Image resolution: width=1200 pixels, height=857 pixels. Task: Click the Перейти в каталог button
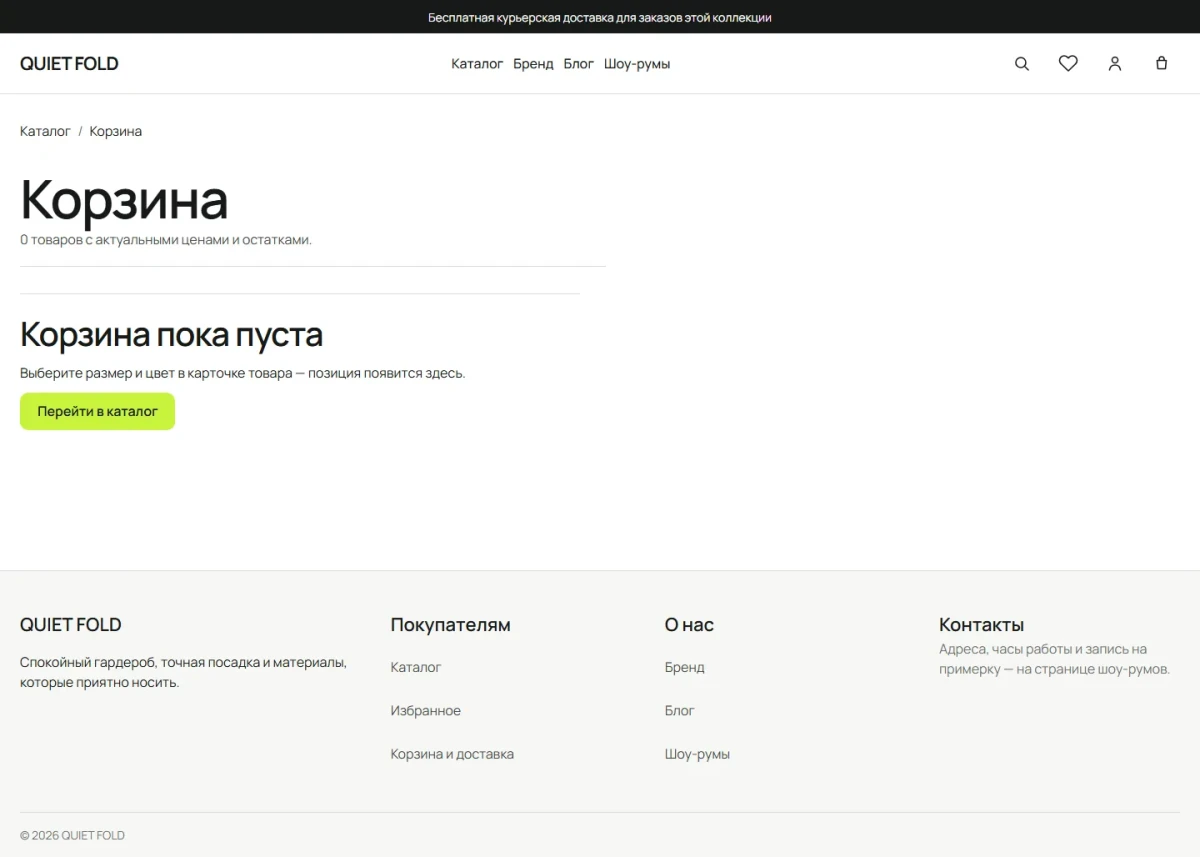click(97, 411)
